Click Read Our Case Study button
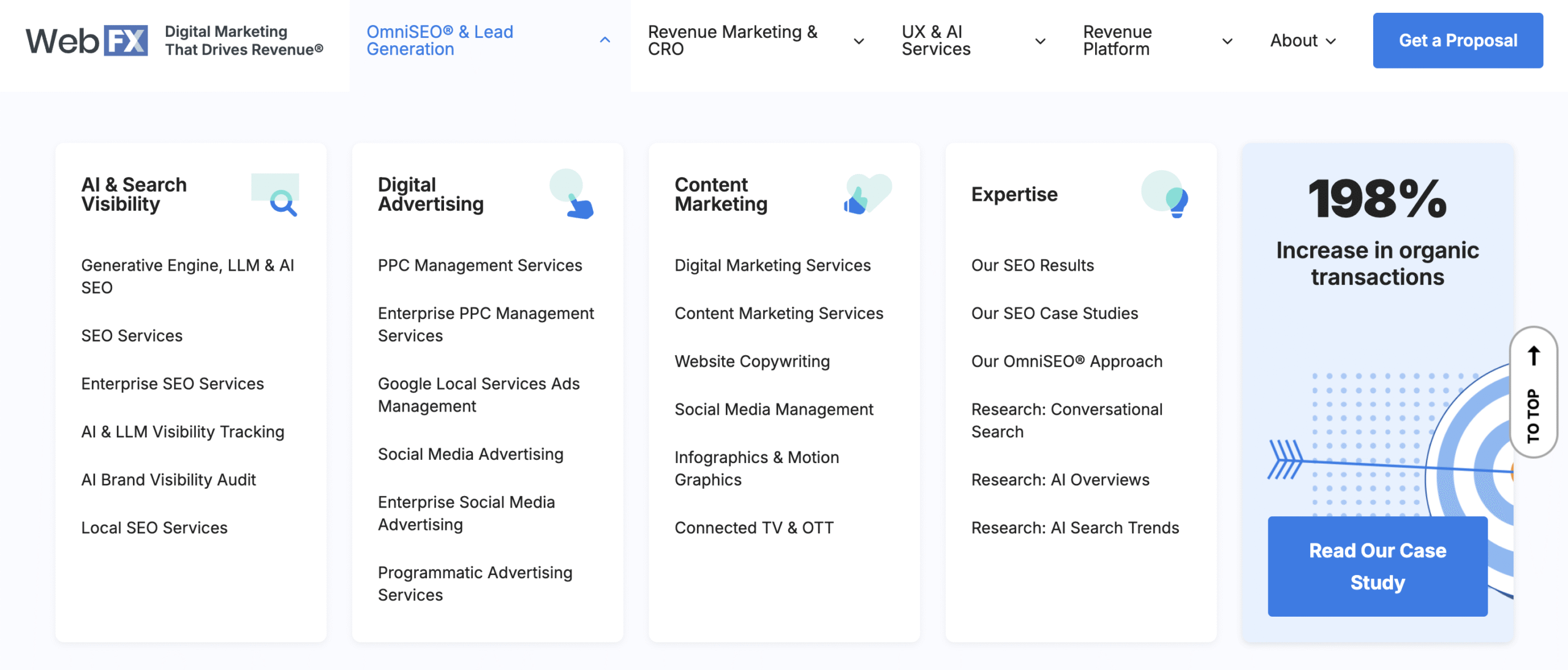The image size is (1568, 670). (1377, 565)
